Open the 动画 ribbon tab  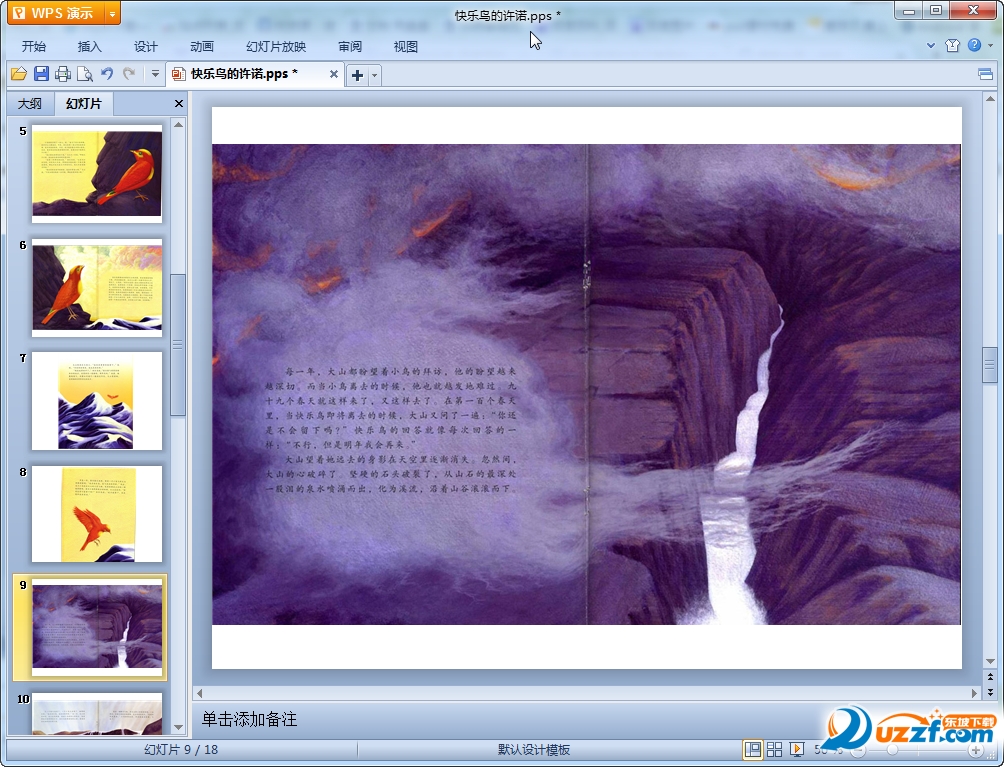[202, 47]
